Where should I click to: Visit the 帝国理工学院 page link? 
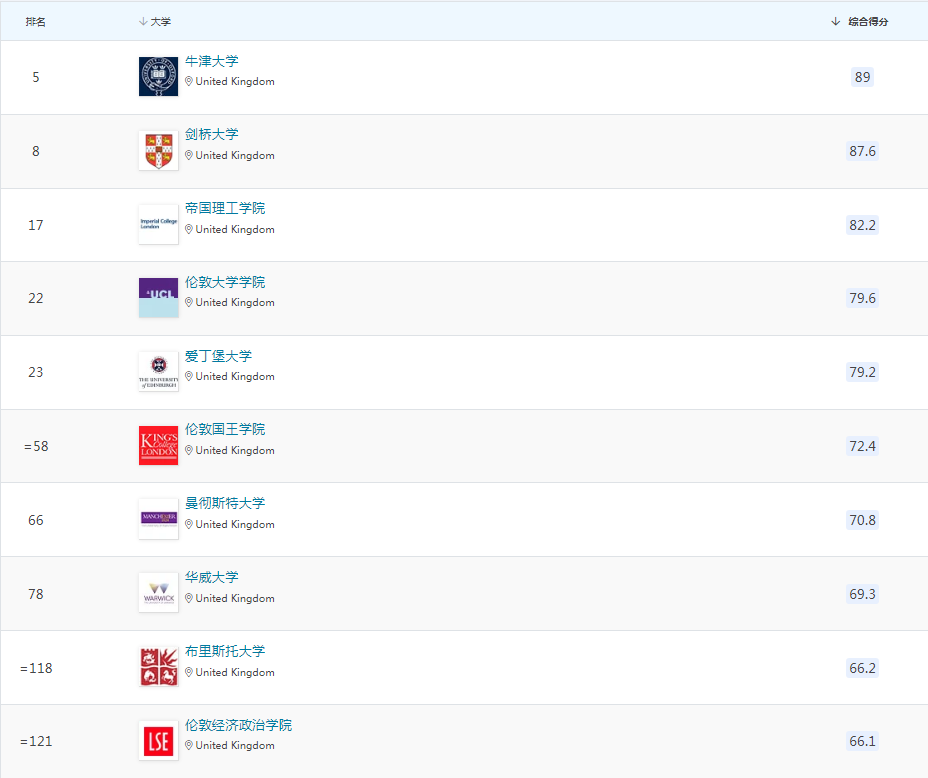coord(225,208)
